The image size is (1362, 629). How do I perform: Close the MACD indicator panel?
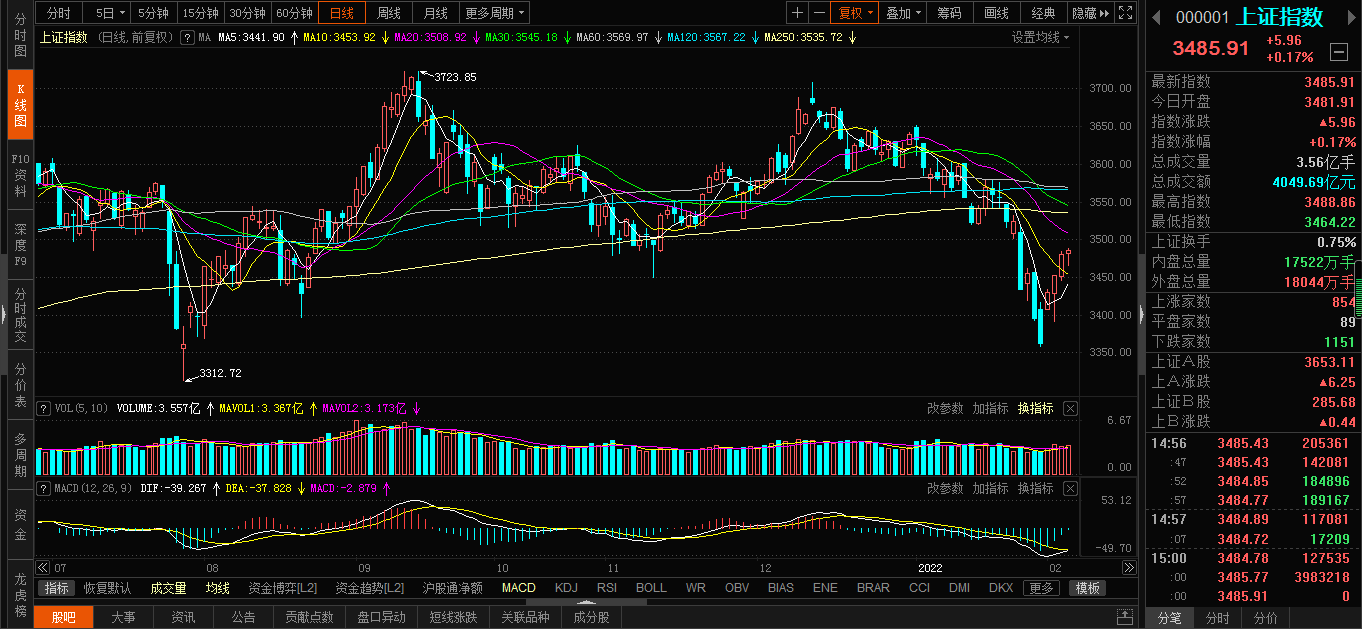(x=1070, y=488)
